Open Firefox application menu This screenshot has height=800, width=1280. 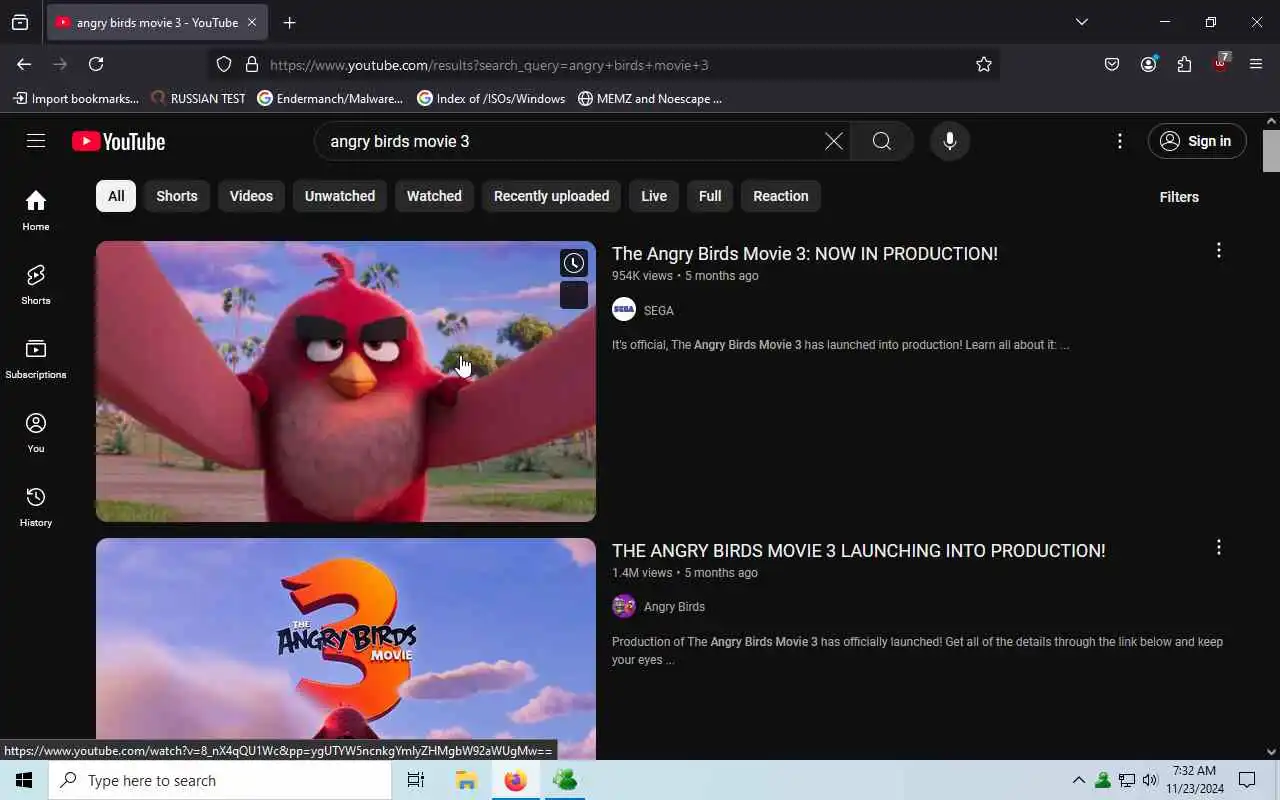pos(1256,64)
